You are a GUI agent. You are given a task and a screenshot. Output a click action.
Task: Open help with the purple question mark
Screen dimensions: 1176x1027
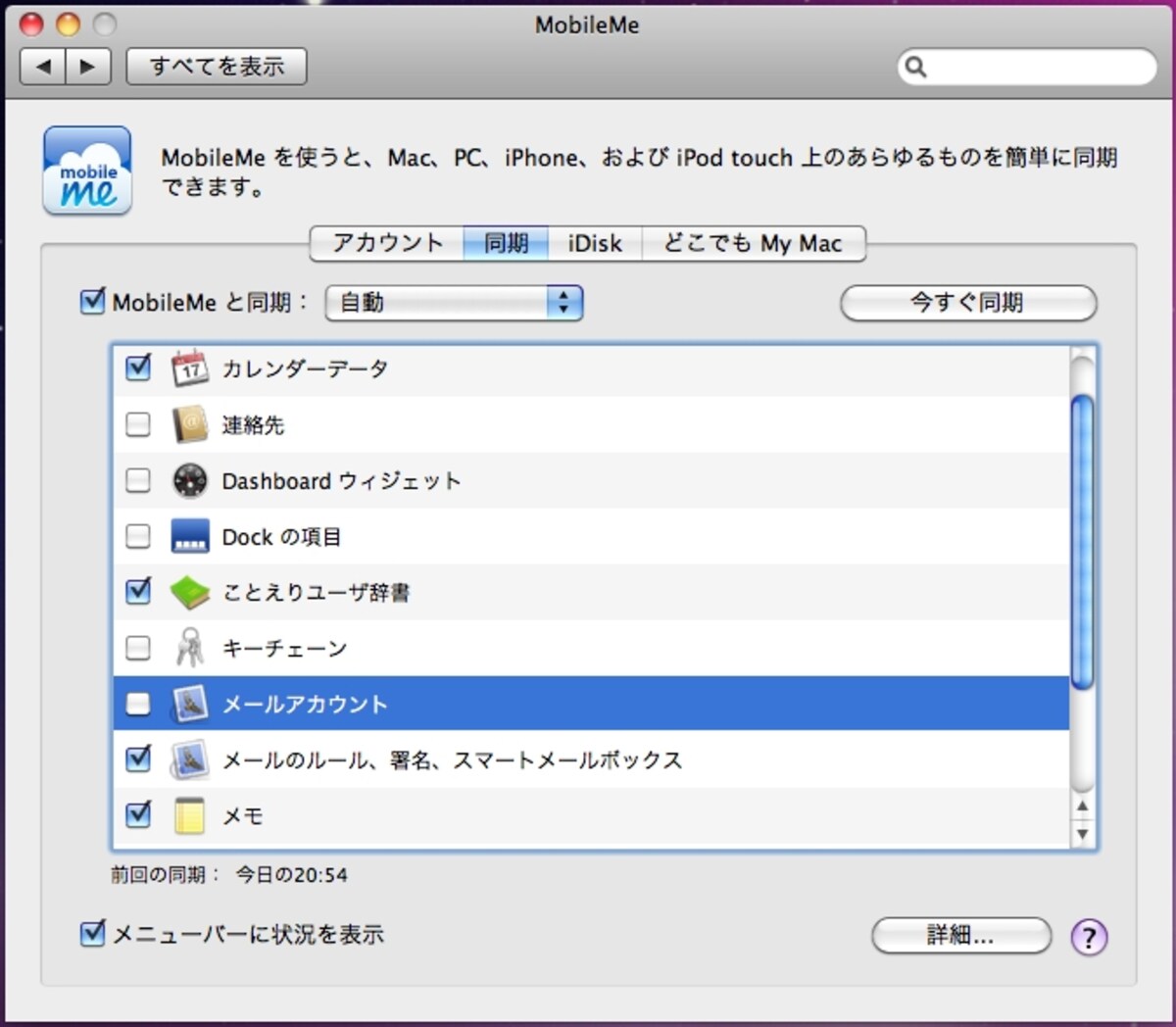pyautogui.click(x=1089, y=937)
